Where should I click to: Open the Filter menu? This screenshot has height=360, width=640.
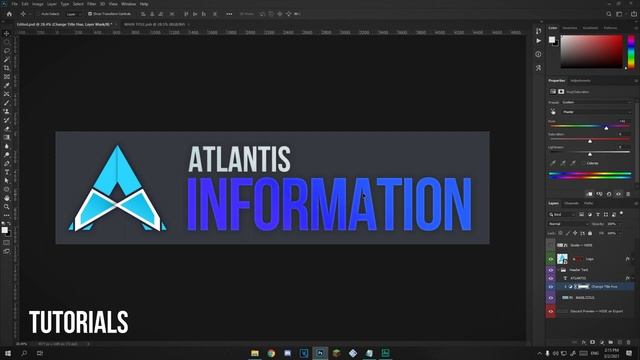[91, 4]
